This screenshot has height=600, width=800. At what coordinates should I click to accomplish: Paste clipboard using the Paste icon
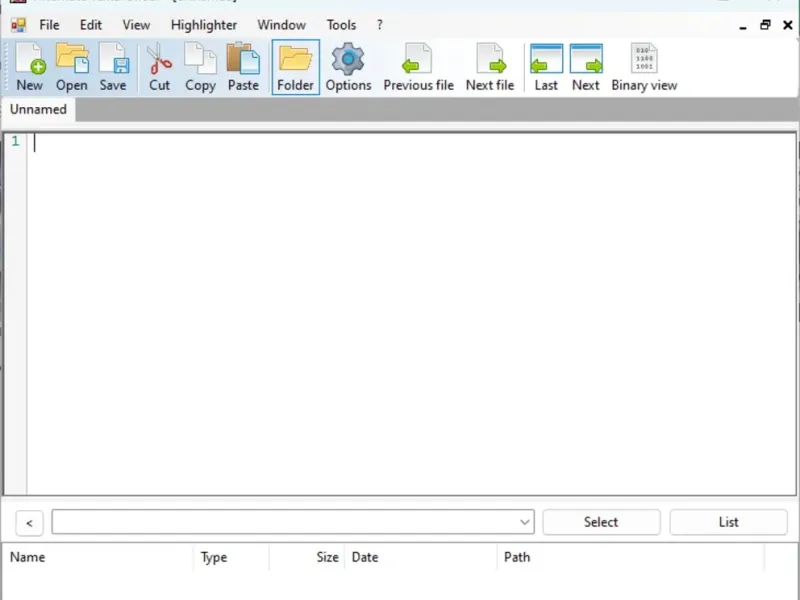(x=243, y=67)
